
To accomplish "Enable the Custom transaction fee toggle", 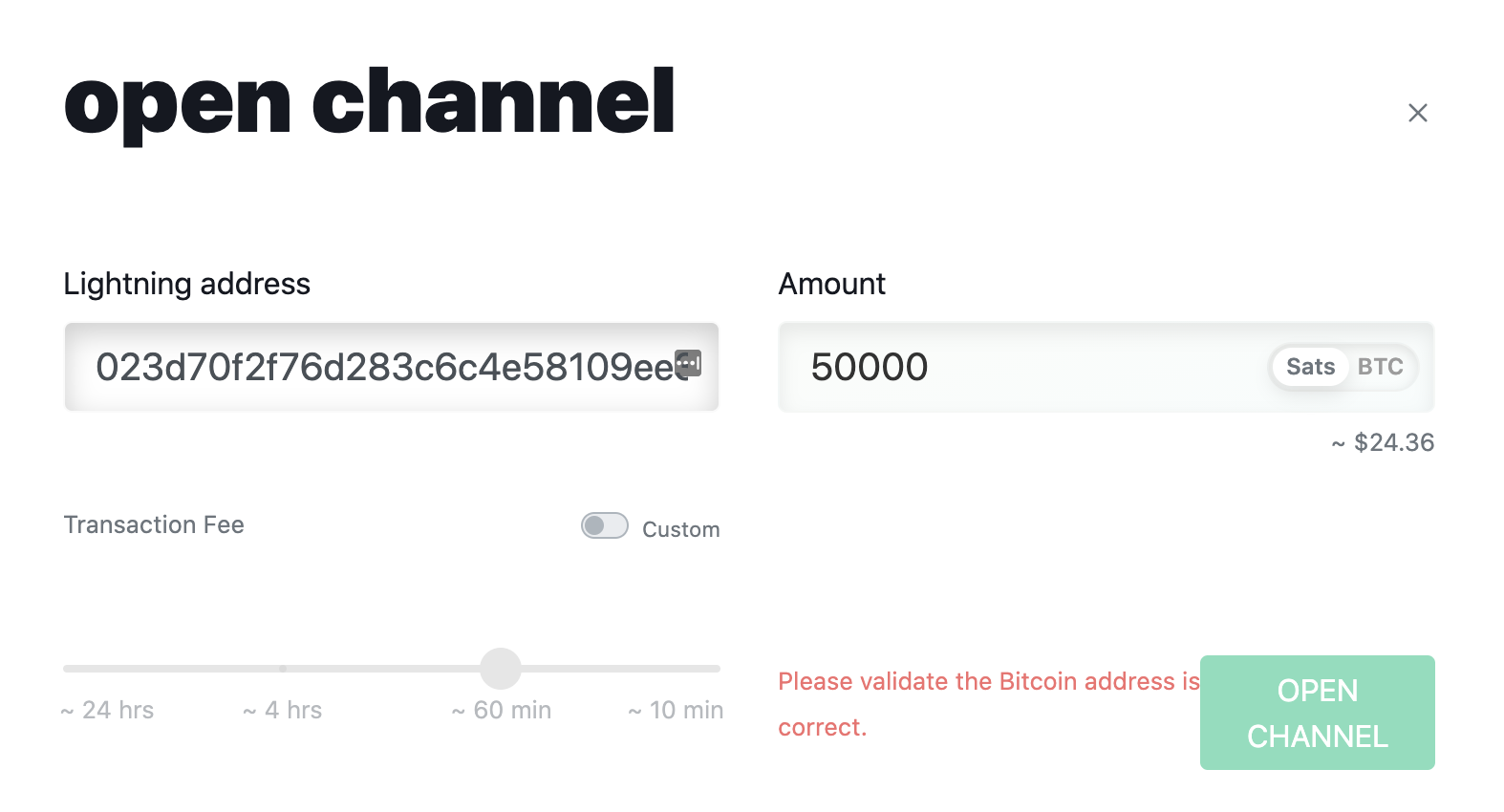I will point(603,525).
